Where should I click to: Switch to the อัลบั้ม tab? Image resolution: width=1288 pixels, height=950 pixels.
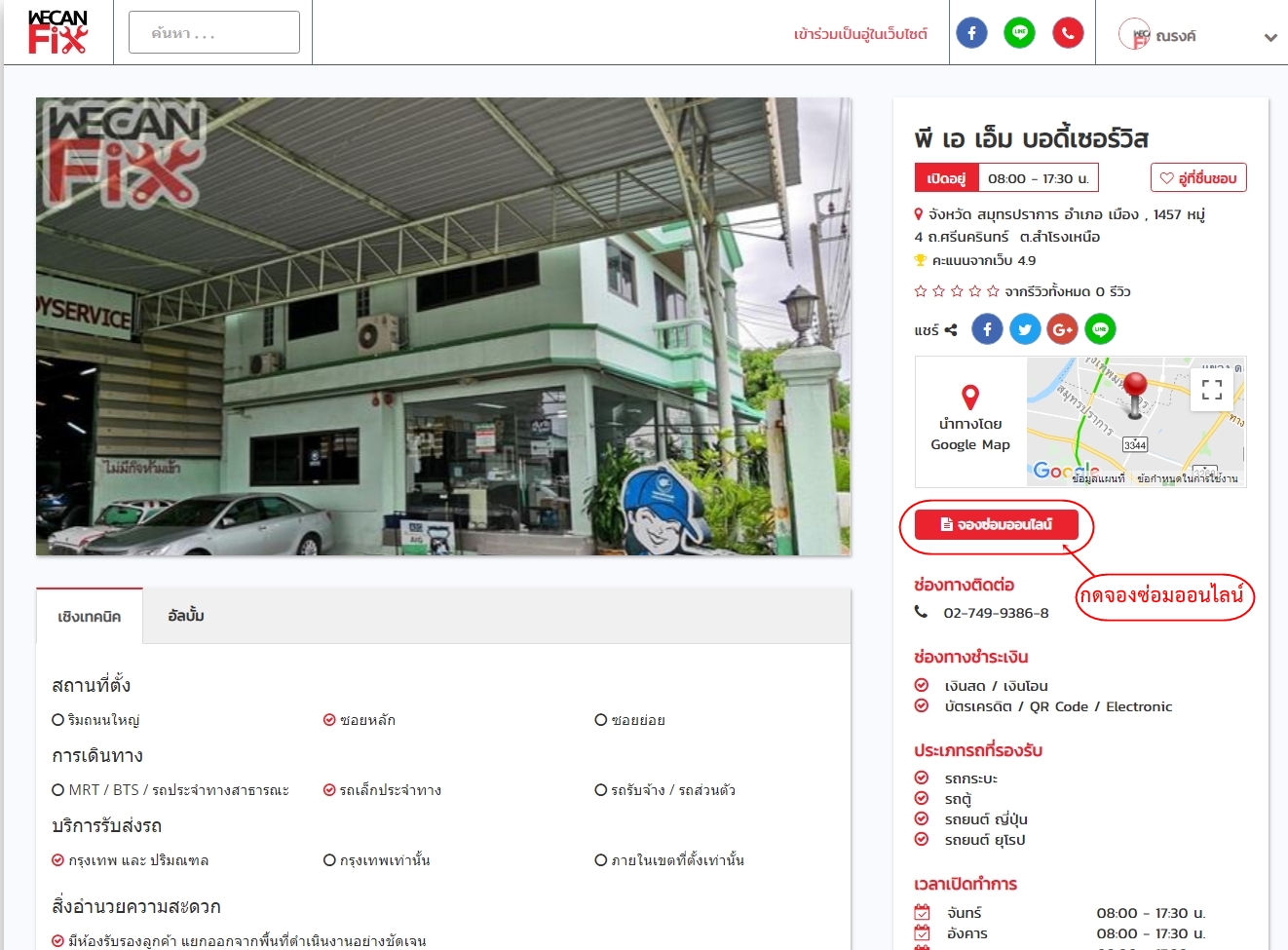(x=186, y=615)
